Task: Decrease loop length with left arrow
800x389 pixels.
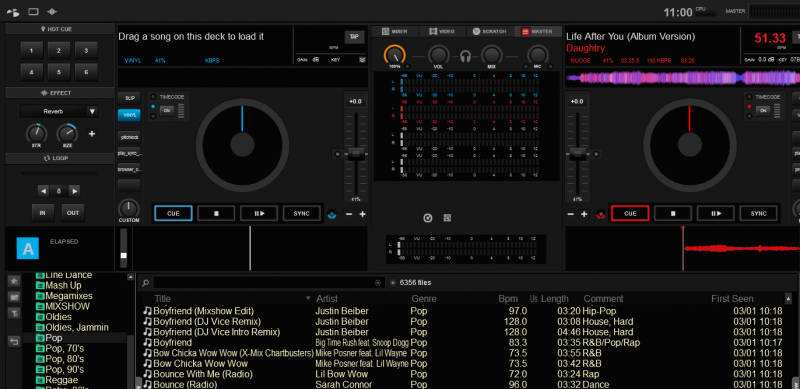Action: click(44, 191)
